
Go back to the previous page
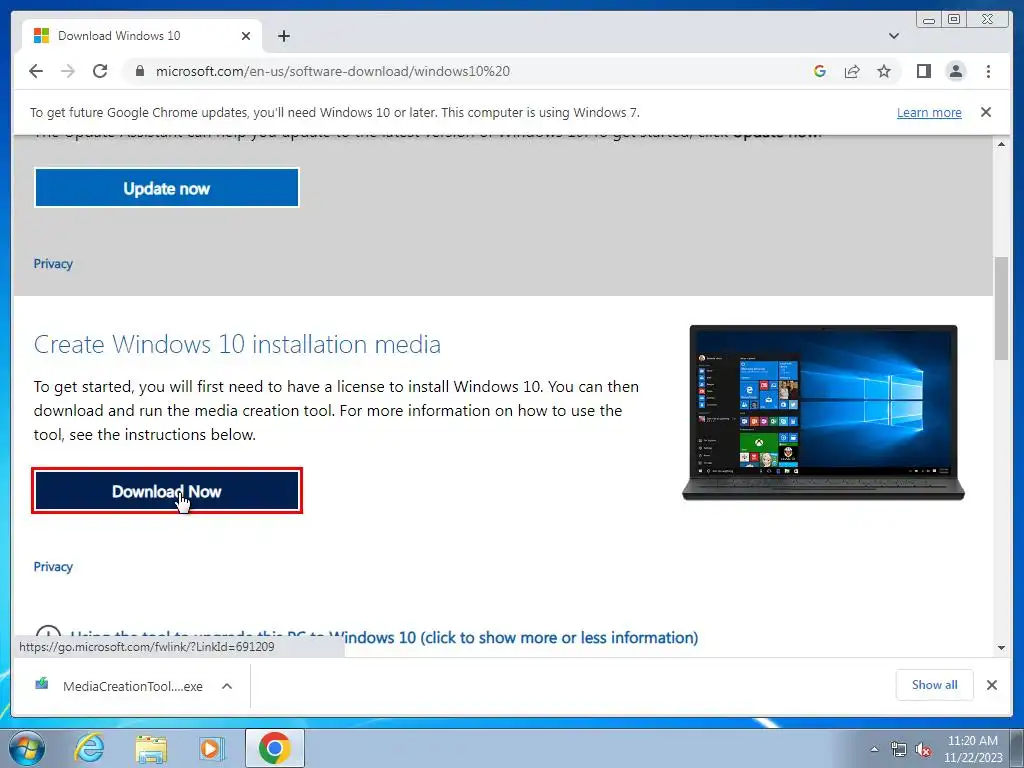tap(36, 71)
